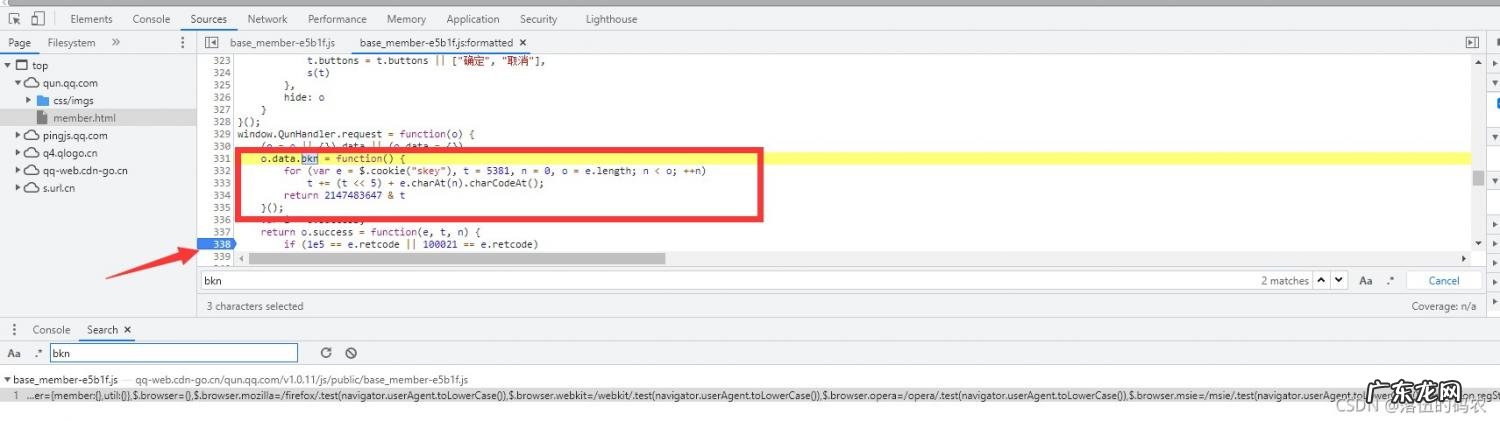Image resolution: width=1500 pixels, height=421 pixels.
Task: Enable Match Case in drawer search
Action: click(14, 353)
